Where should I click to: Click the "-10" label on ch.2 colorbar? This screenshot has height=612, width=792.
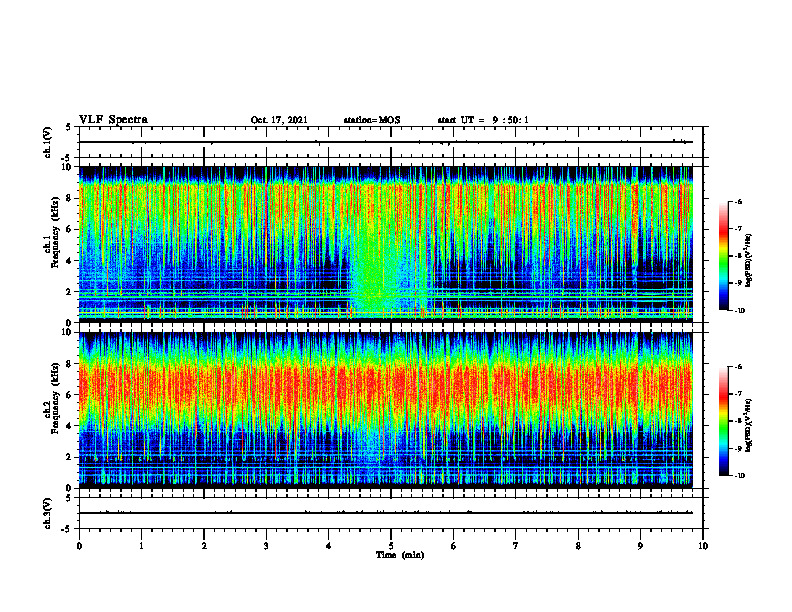(x=739, y=476)
